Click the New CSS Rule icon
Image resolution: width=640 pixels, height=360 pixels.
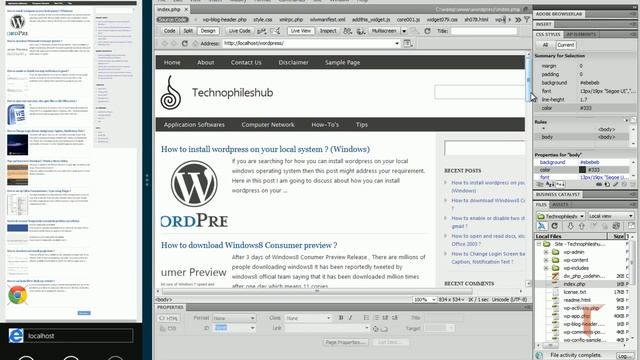pos(607,185)
